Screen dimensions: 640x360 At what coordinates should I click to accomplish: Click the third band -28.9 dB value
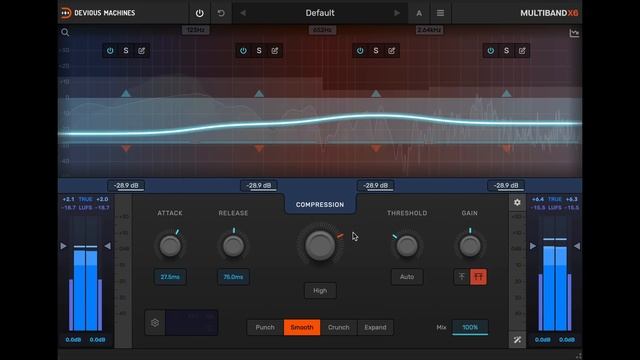(376, 185)
